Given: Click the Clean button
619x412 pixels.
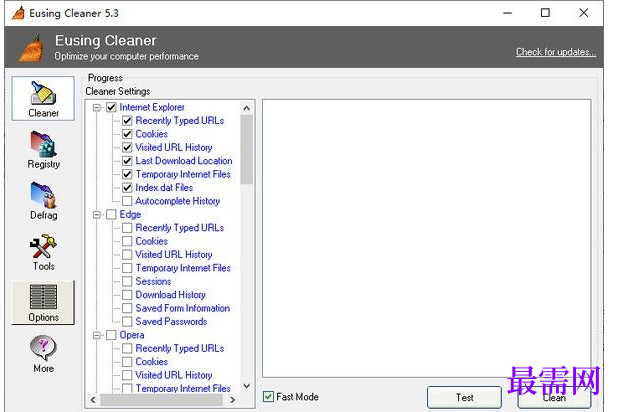Looking at the screenshot, I should 554,397.
